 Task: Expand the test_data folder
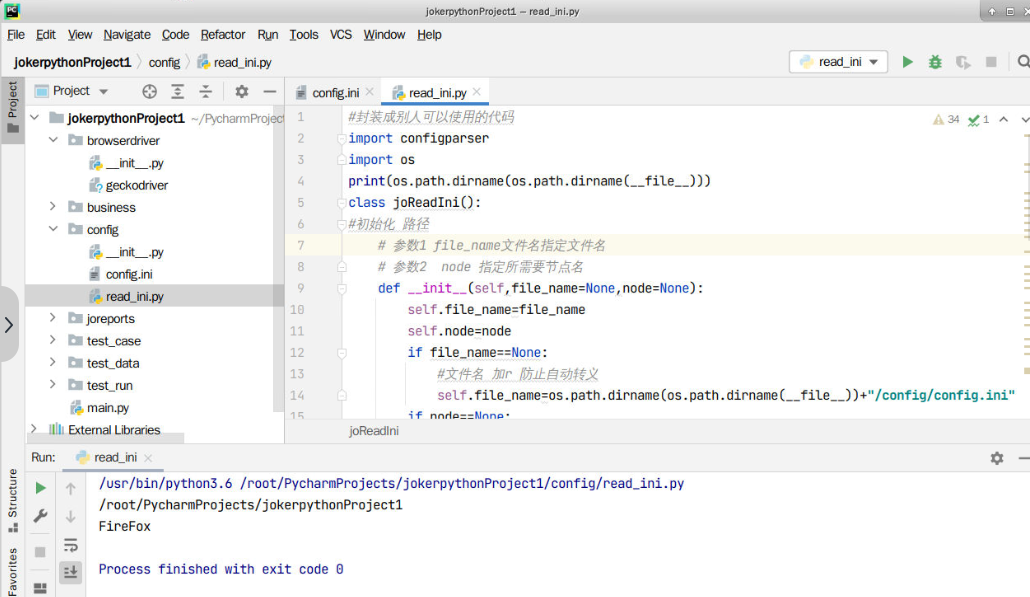pyautogui.click(x=53, y=363)
